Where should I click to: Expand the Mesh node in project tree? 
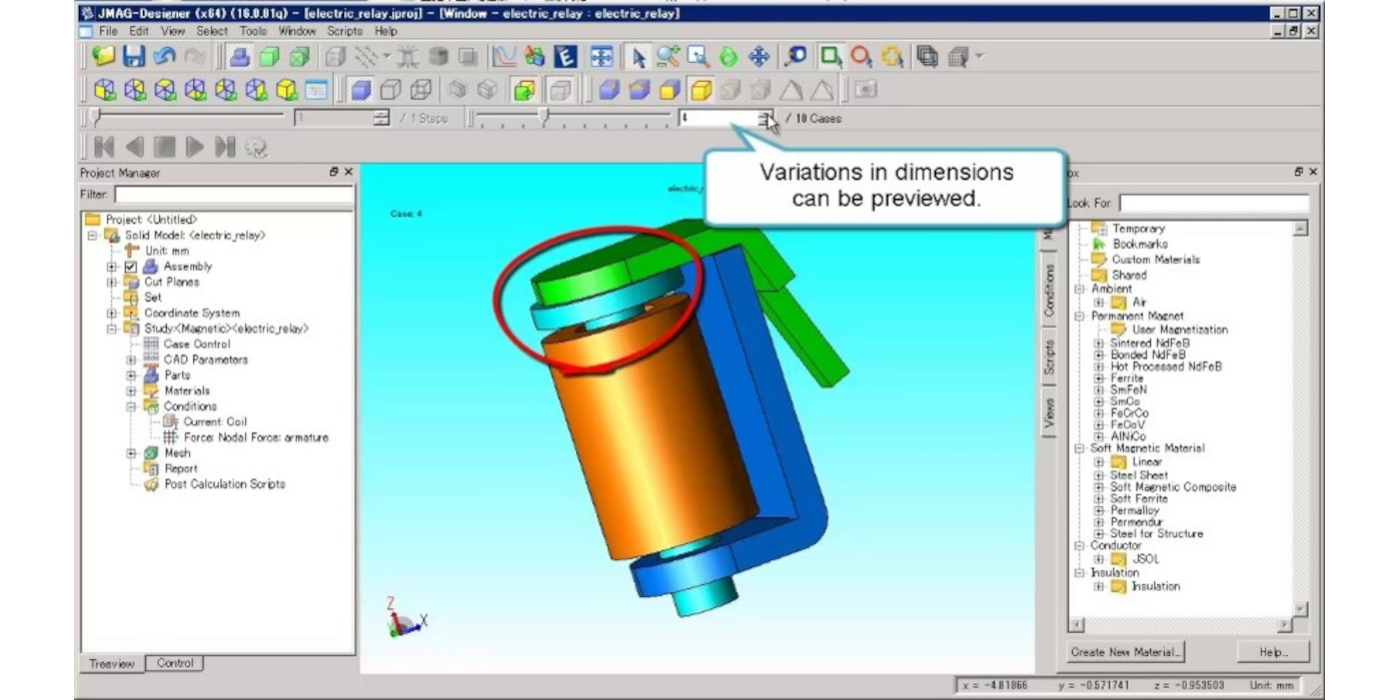[131, 453]
